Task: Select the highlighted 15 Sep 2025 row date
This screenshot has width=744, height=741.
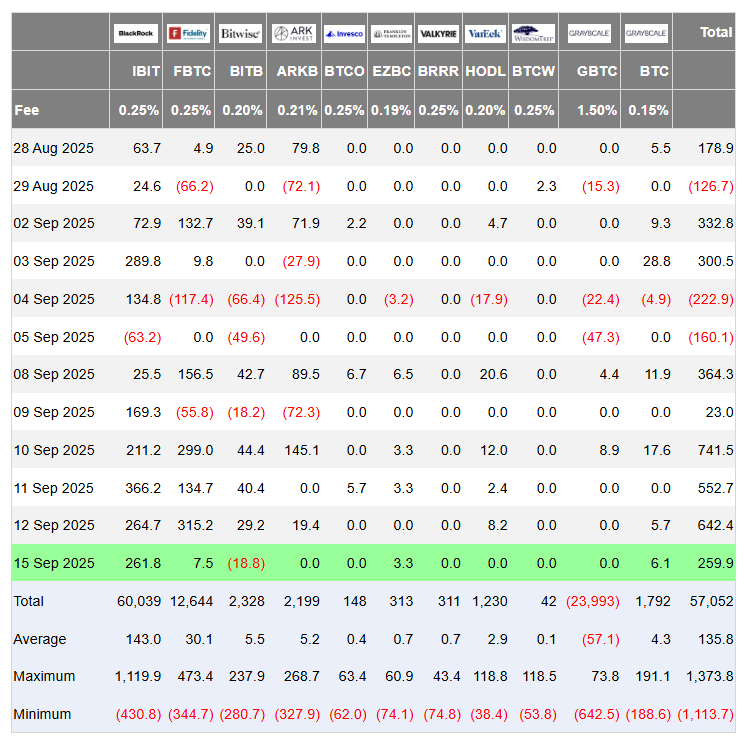Action: pos(54,563)
